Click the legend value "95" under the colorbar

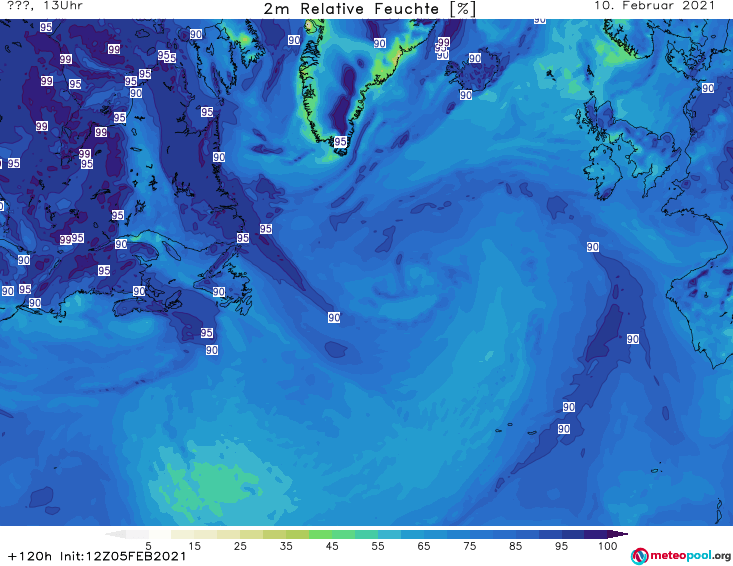(561, 546)
